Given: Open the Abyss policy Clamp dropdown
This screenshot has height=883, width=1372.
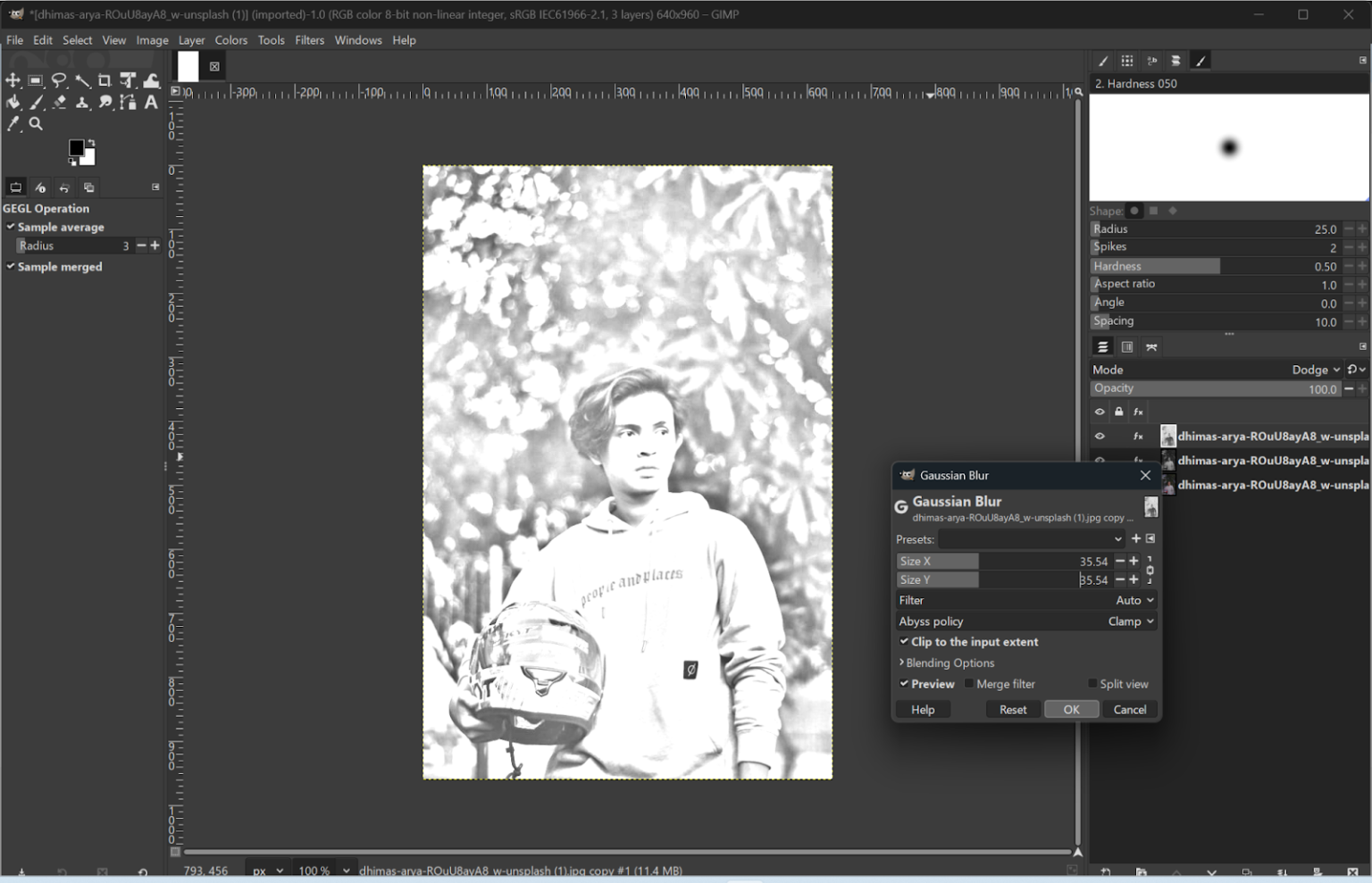Looking at the screenshot, I should 1131,621.
